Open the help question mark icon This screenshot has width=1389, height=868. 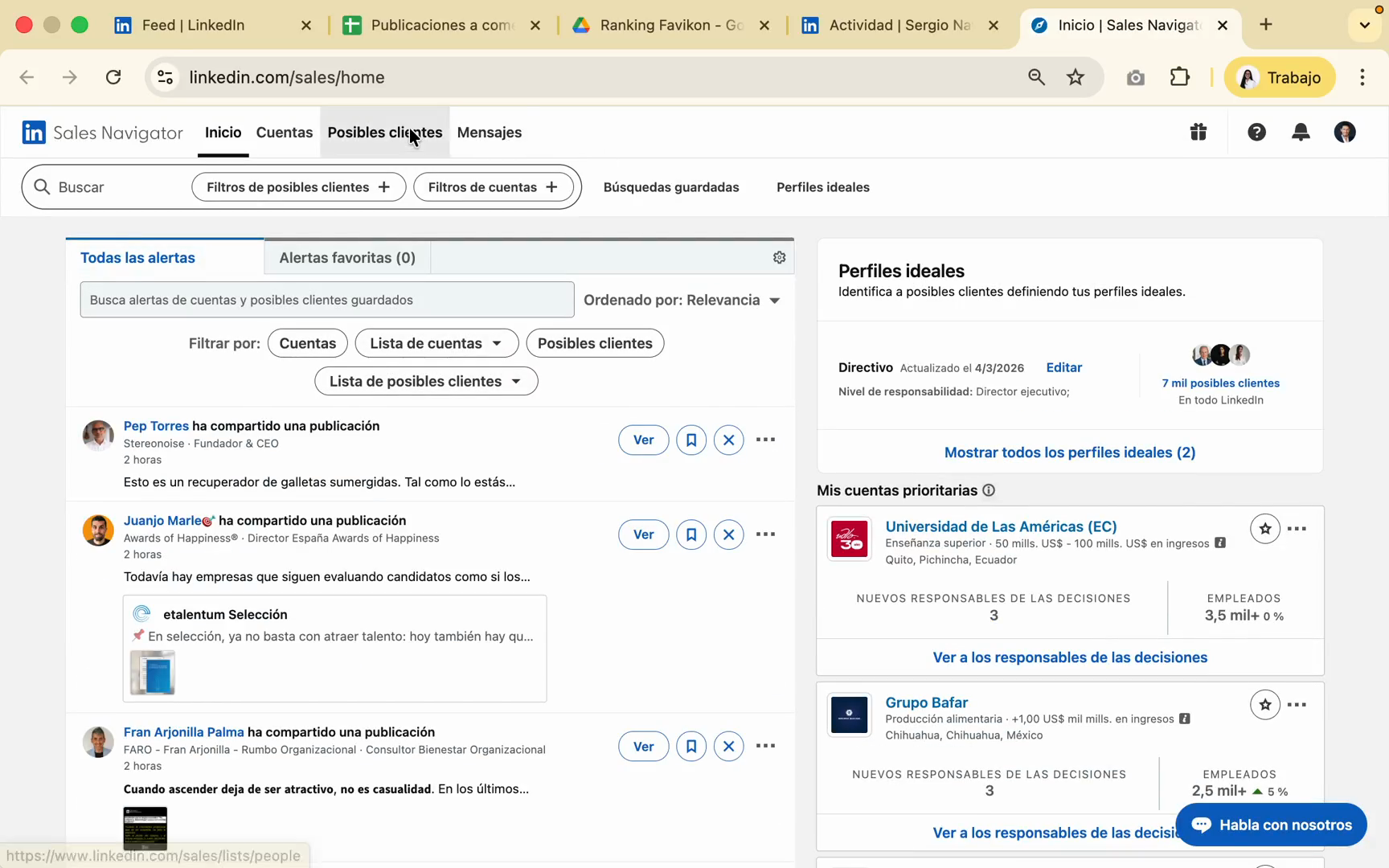[x=1256, y=132]
